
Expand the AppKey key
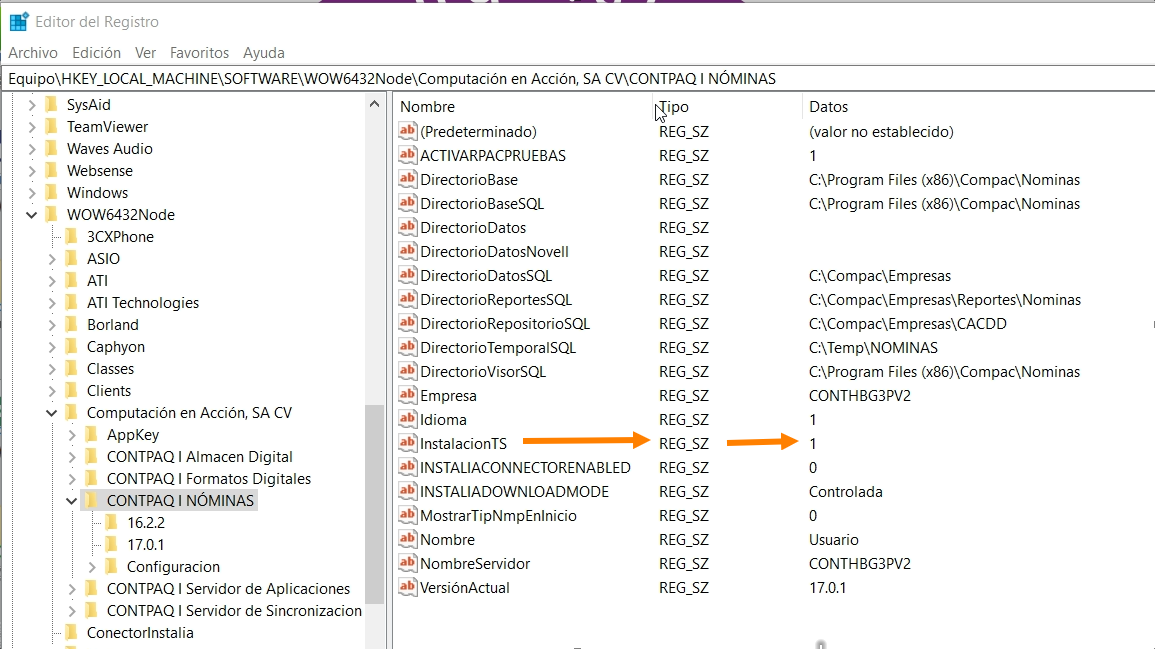[71, 435]
